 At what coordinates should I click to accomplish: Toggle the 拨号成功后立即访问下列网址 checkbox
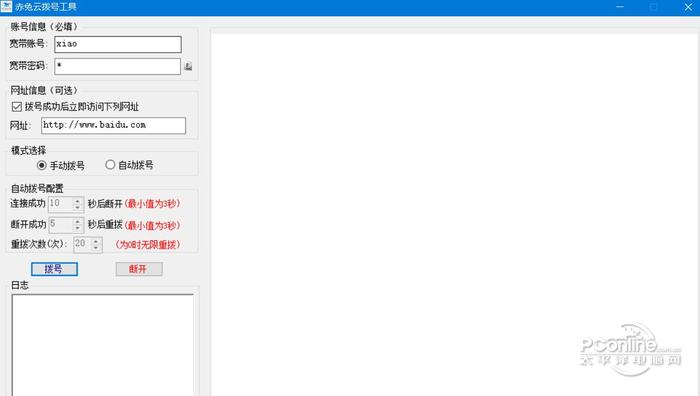tap(17, 107)
